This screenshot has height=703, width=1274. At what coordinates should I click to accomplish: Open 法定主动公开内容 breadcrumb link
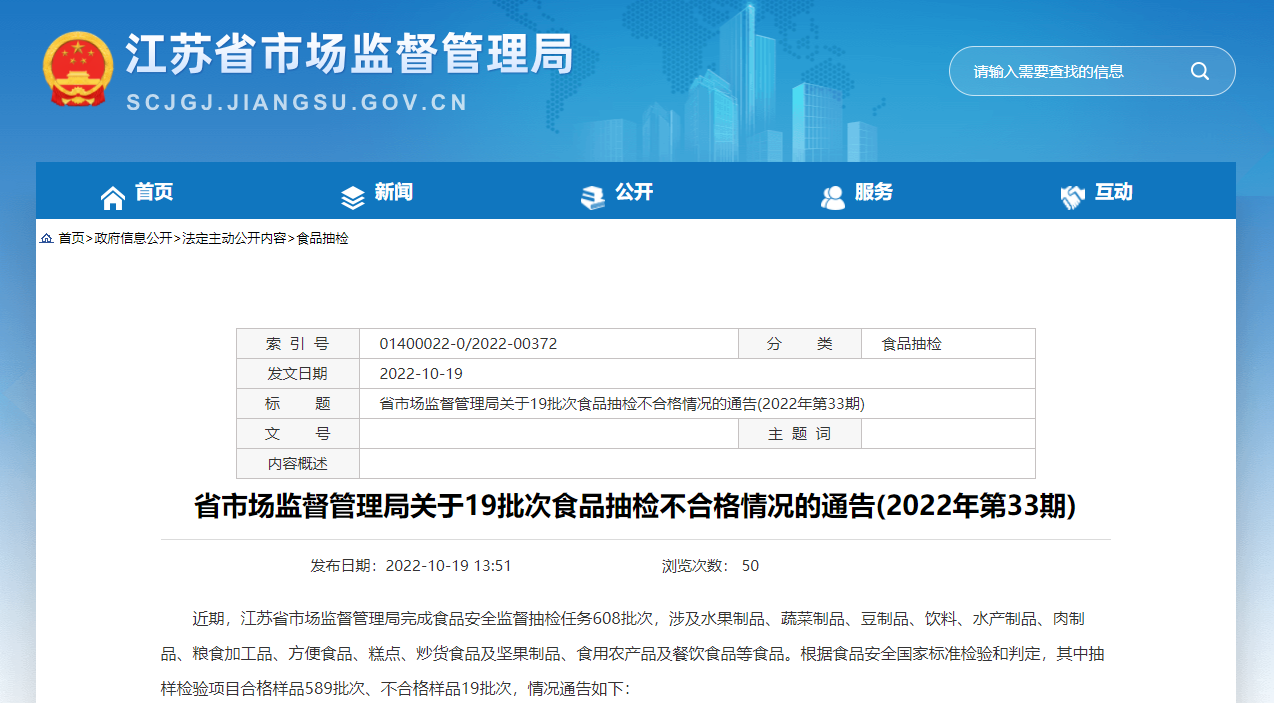(234, 239)
